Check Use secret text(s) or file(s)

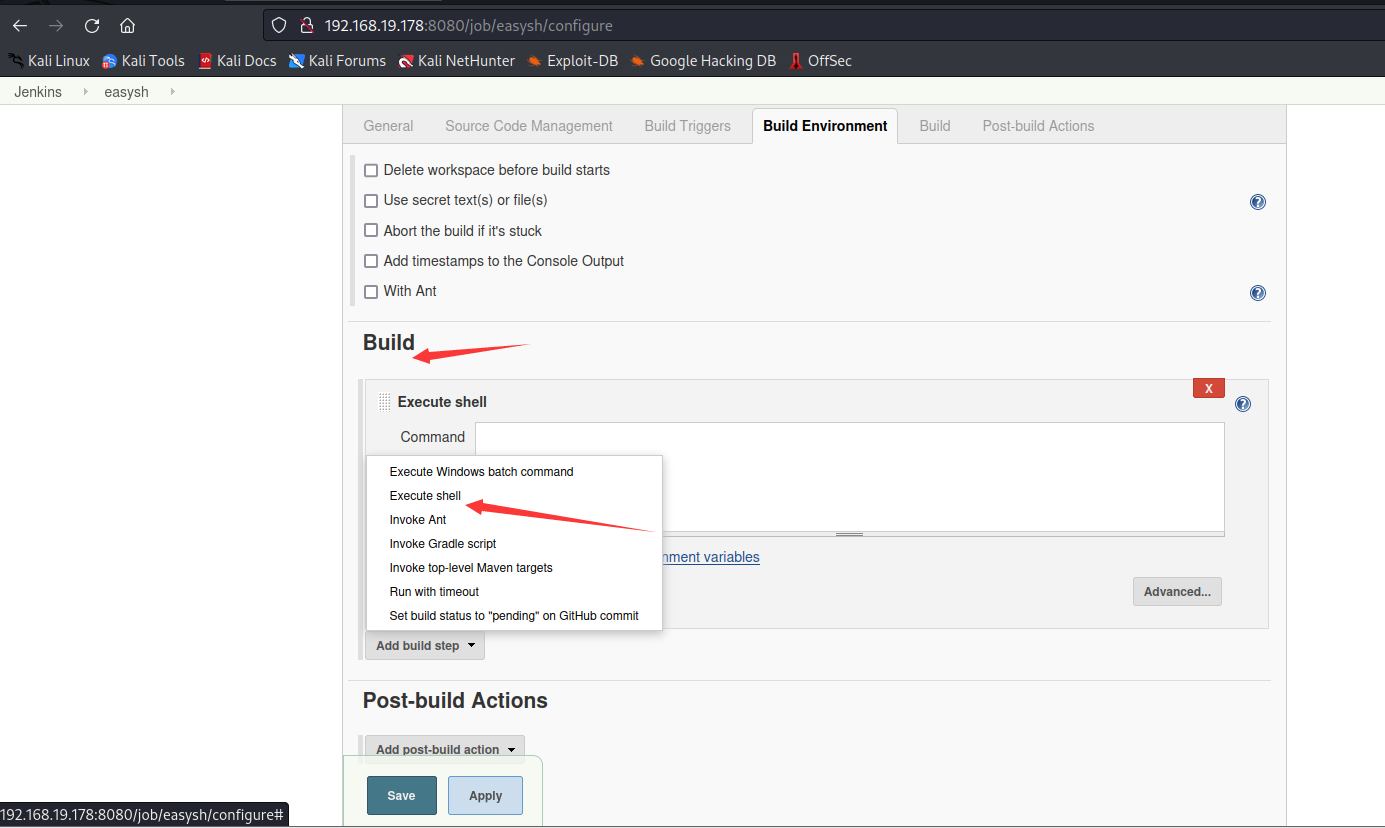(371, 200)
